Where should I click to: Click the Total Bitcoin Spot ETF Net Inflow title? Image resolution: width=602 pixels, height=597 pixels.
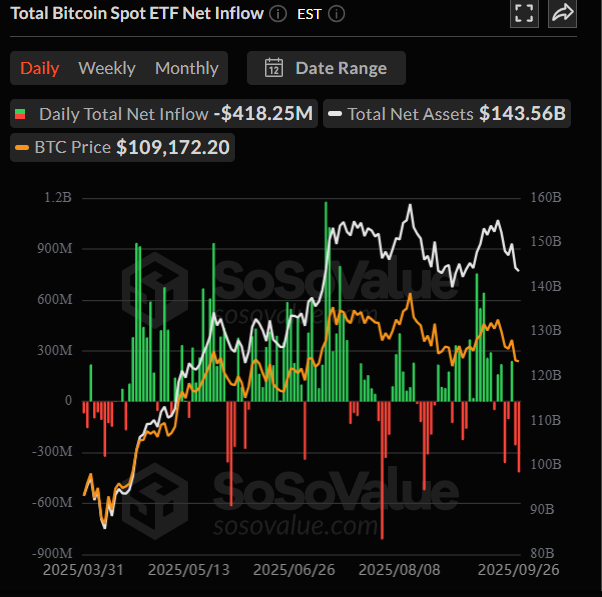[136, 14]
